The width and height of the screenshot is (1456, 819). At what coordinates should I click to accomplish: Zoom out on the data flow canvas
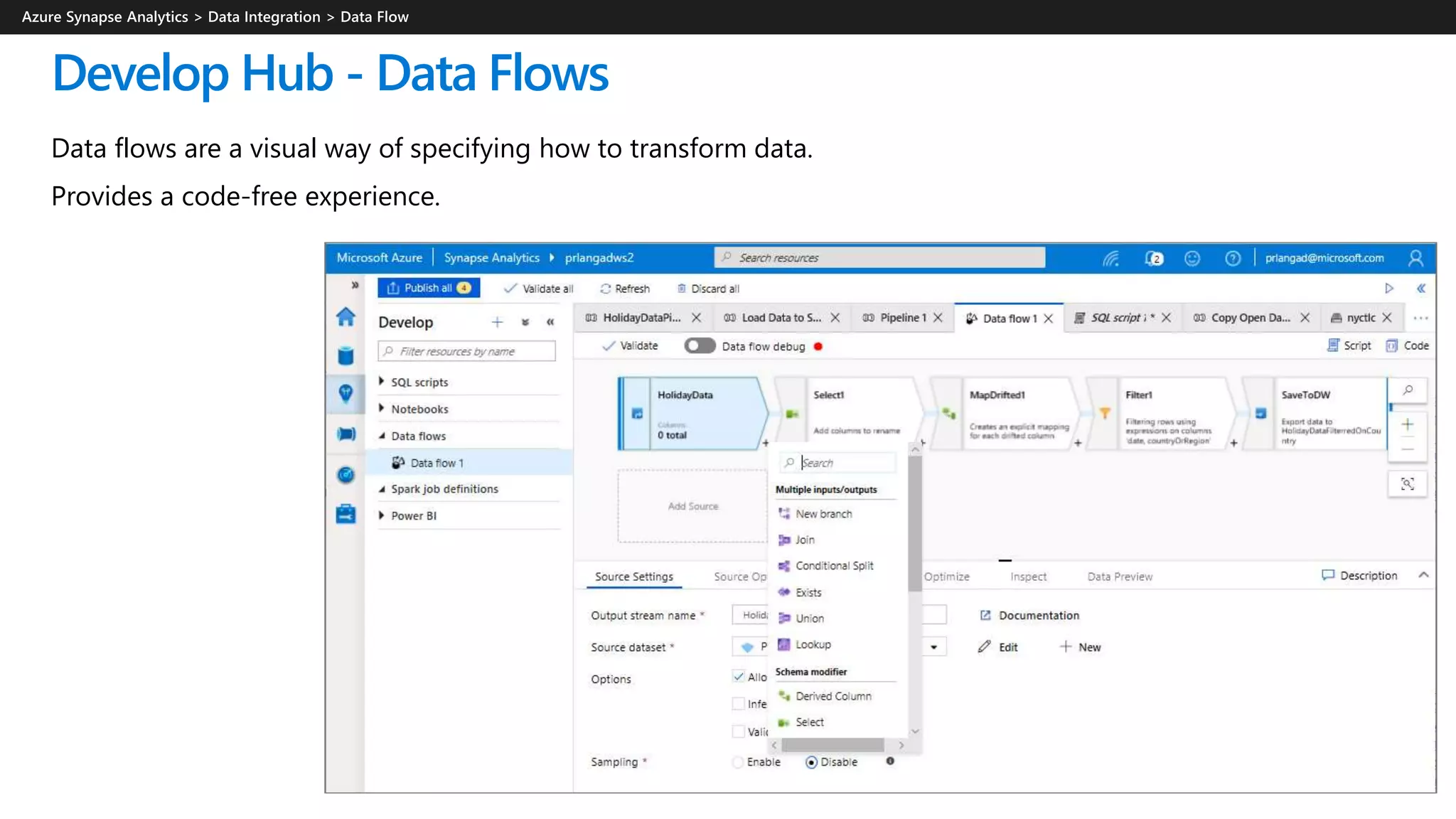point(1407,449)
